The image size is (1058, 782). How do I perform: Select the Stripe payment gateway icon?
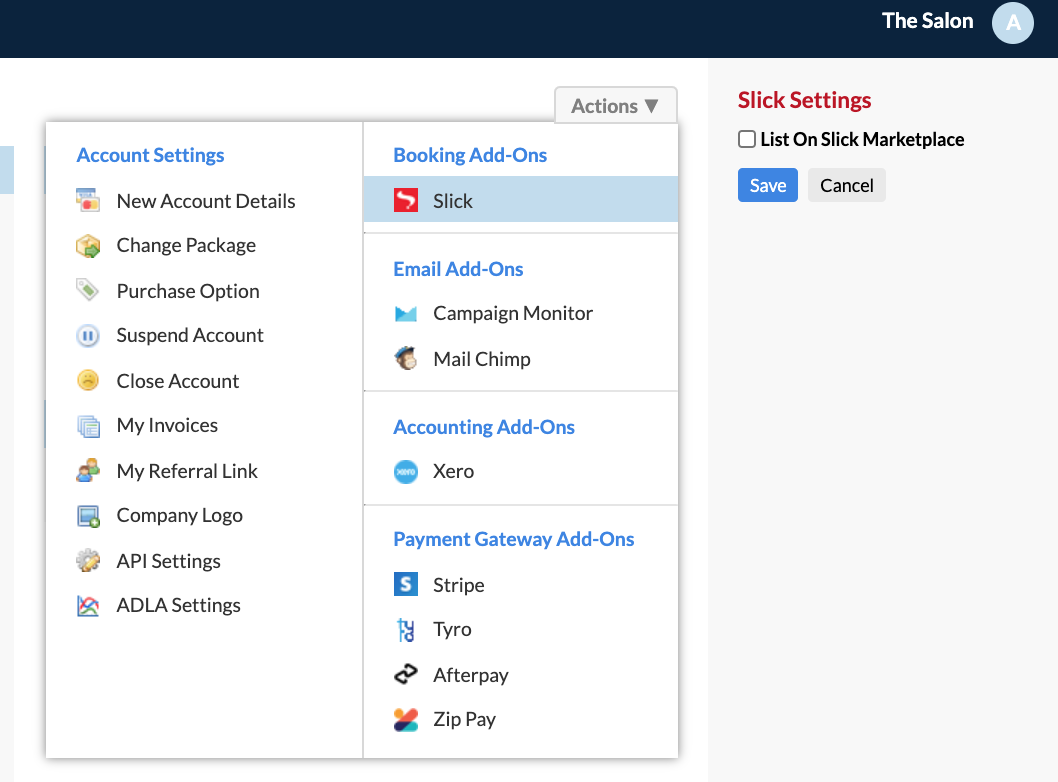(406, 584)
